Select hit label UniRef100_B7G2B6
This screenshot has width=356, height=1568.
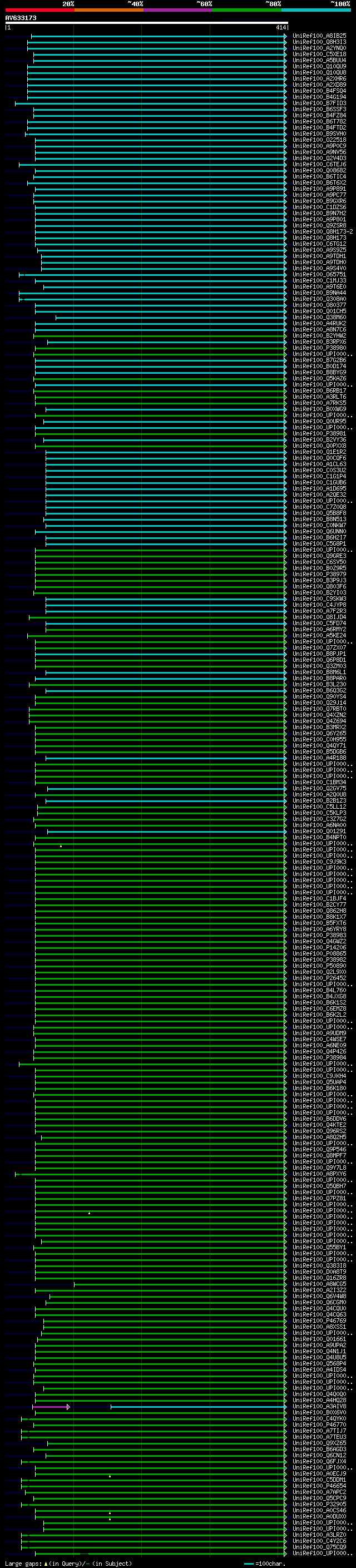[319, 360]
